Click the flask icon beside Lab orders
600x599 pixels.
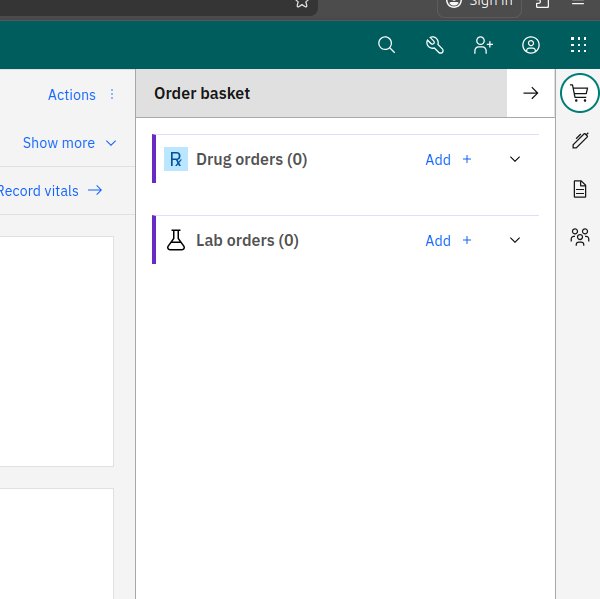[176, 240]
